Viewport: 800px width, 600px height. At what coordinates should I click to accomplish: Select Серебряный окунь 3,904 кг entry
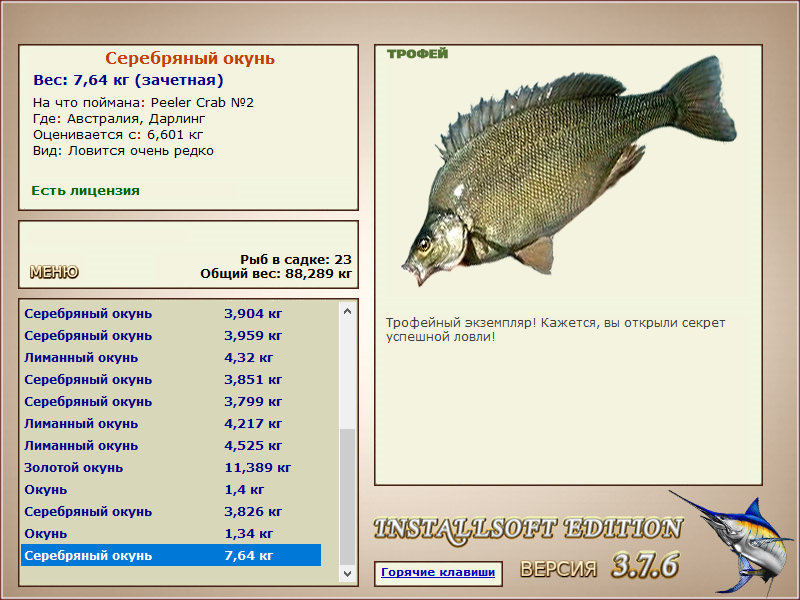[171, 314]
